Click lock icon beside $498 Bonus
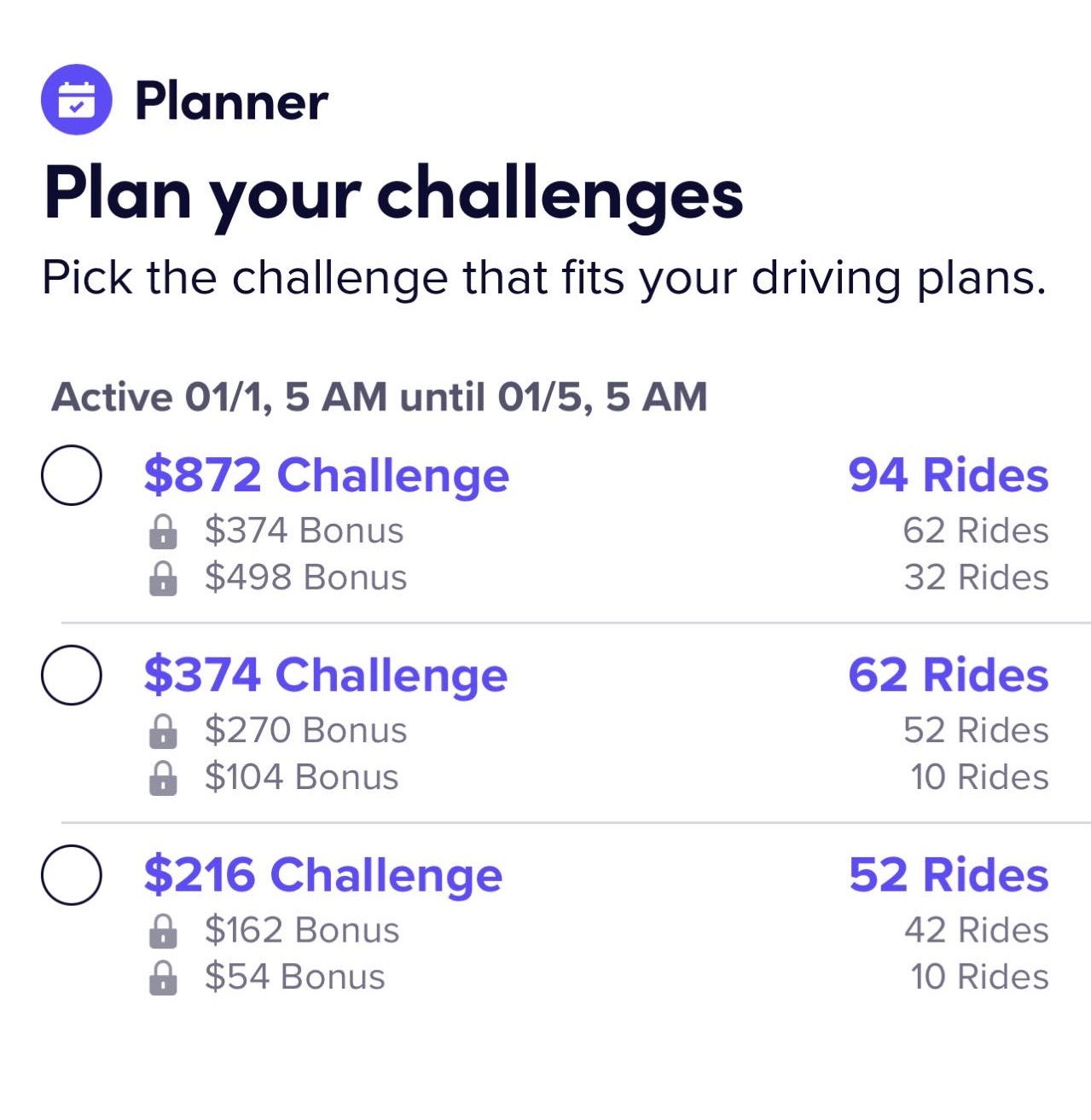The width and height of the screenshot is (1091, 1120). click(163, 578)
